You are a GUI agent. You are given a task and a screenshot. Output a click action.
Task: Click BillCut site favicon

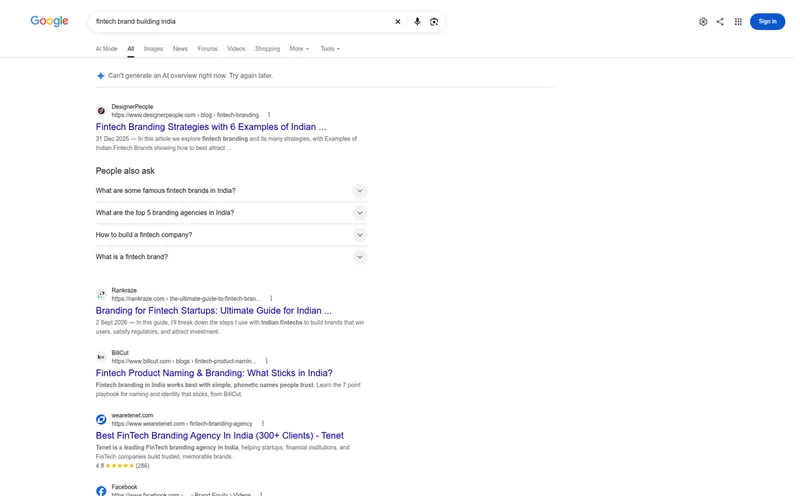pyautogui.click(x=101, y=357)
